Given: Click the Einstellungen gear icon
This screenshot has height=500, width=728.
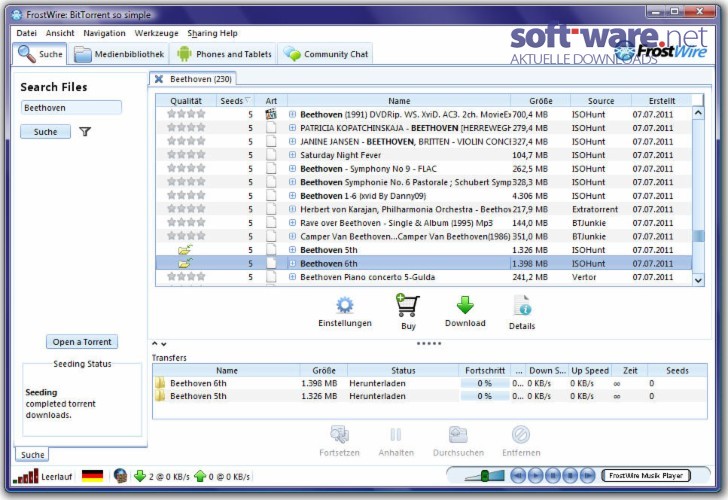Looking at the screenshot, I should coord(344,305).
